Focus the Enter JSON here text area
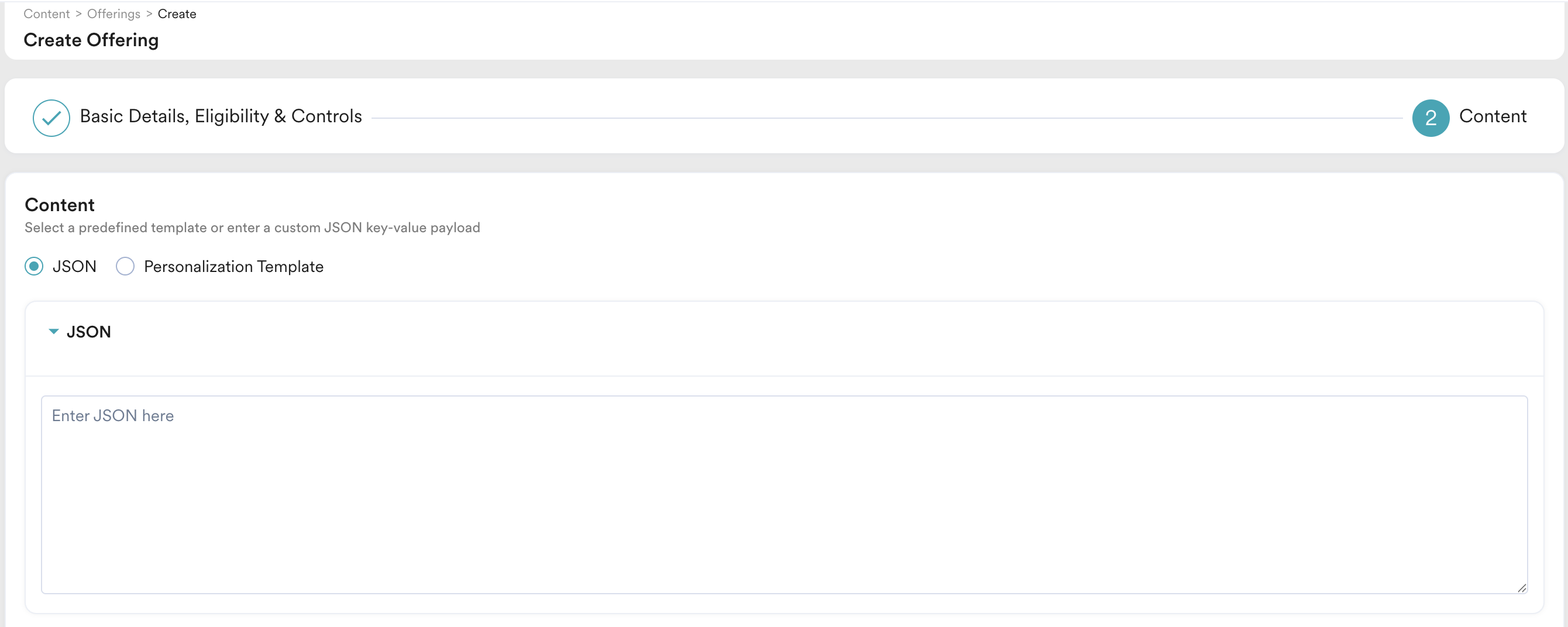This screenshot has width=1568, height=627. tap(784, 494)
